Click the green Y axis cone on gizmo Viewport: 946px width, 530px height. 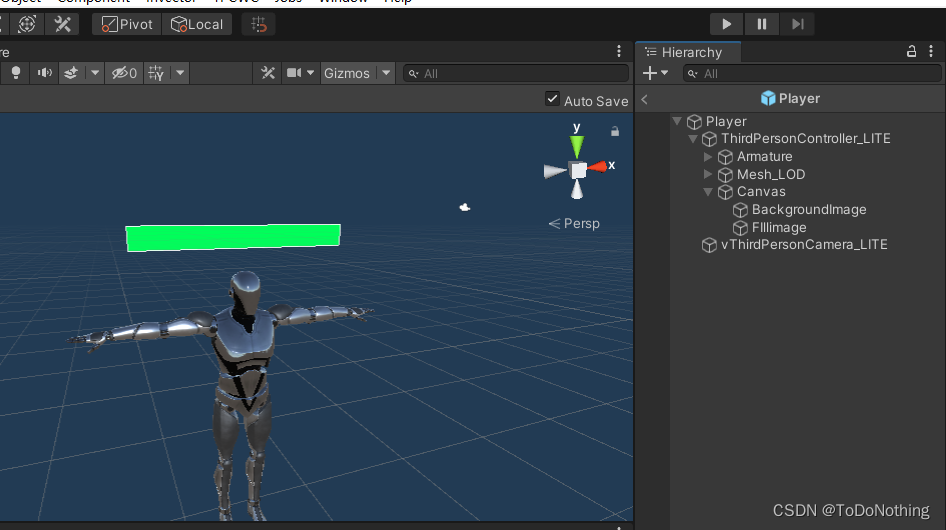pyautogui.click(x=577, y=147)
